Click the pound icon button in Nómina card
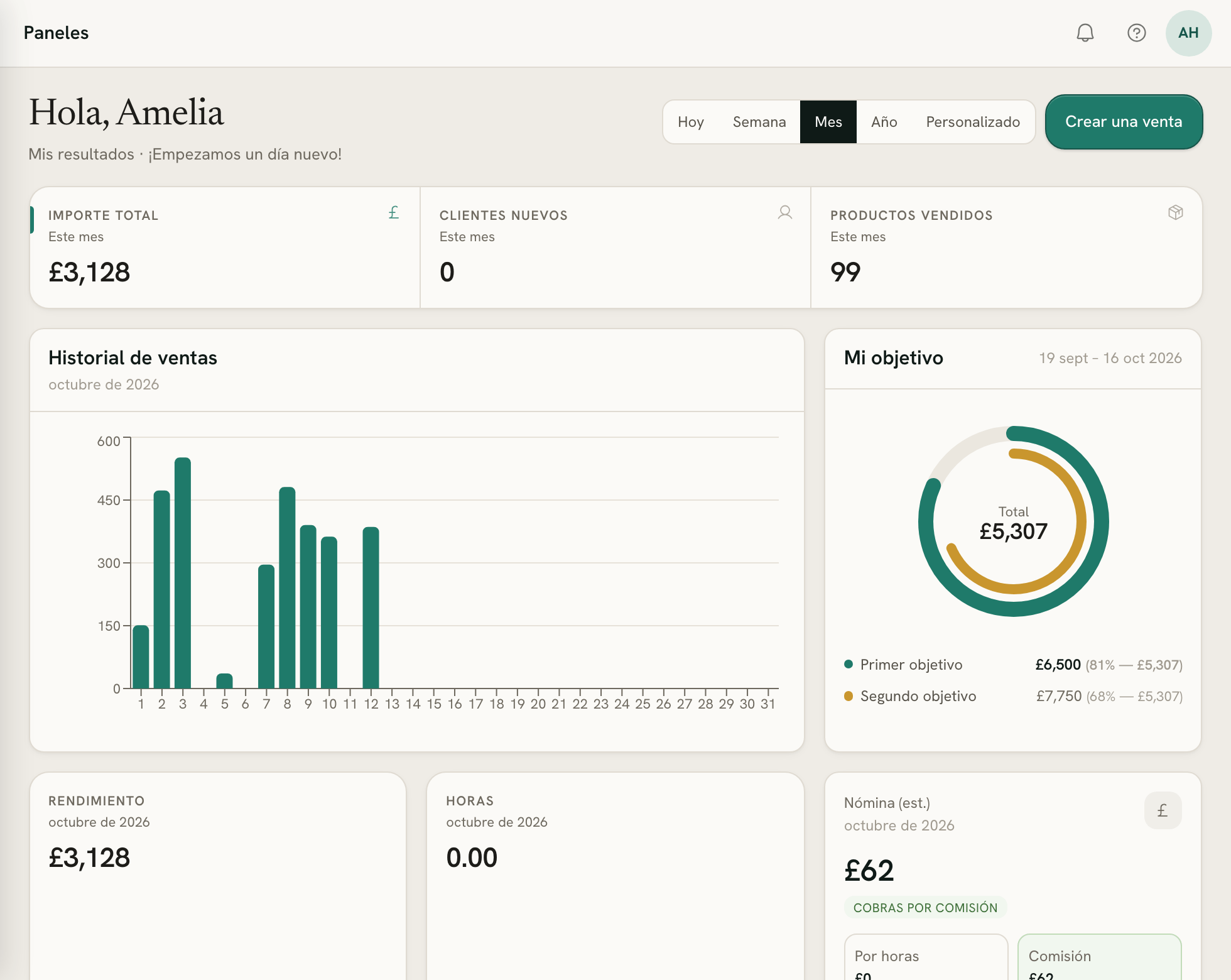The image size is (1231, 980). [1163, 810]
